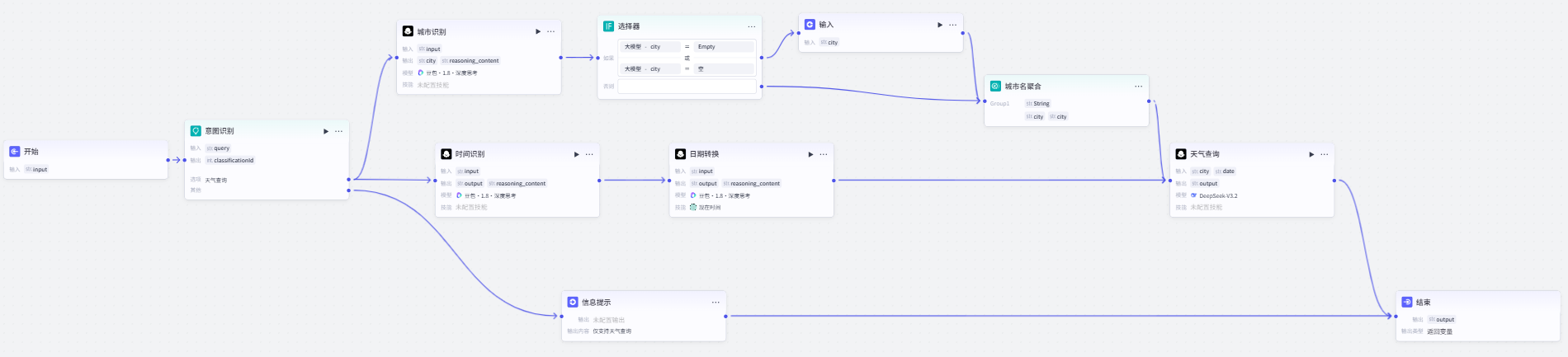Screen dimensions: 1568x357
Task: Click the play icon on 时间识别 node
Action: tap(577, 154)
